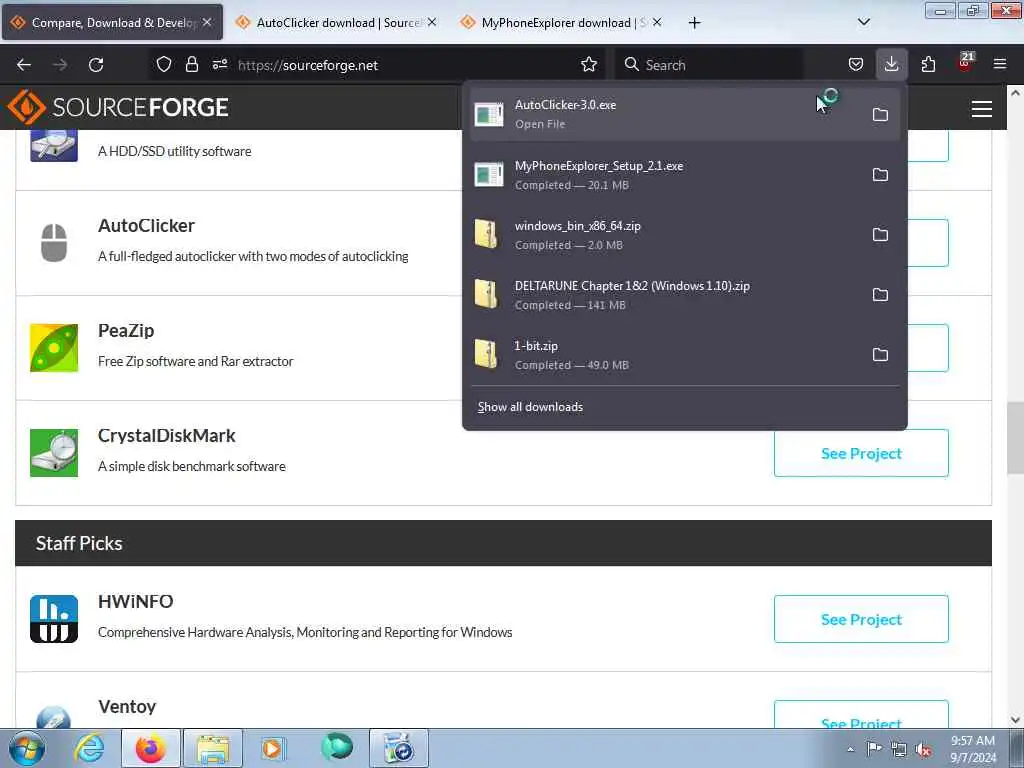
Task: Show MyPhoneExplorer_Setup_2.1.exe in folder
Action: [x=880, y=174]
